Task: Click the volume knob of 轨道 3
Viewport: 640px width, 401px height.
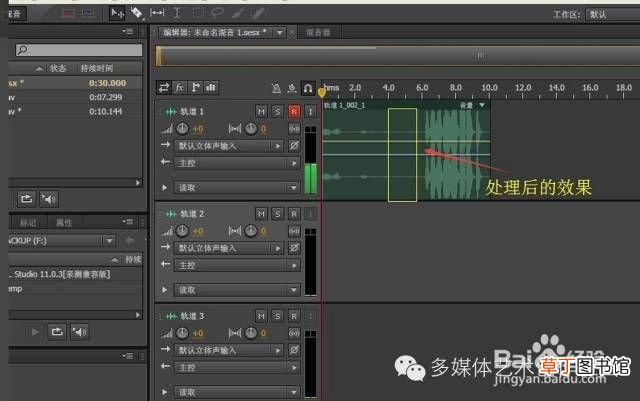Action: click(x=182, y=334)
